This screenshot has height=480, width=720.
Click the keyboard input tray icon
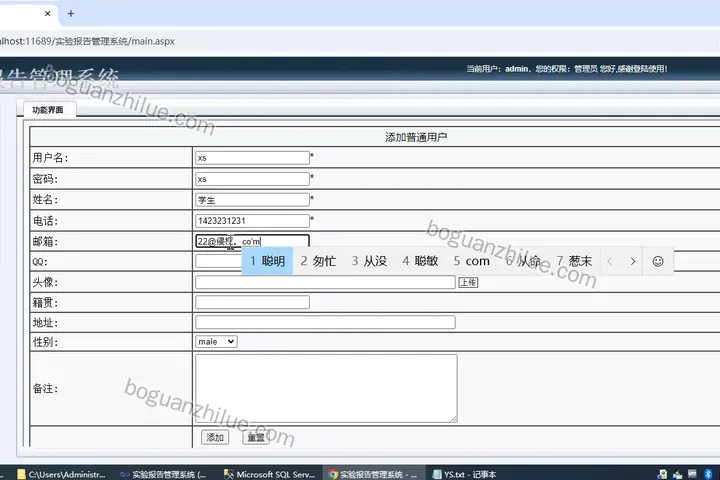tap(692, 474)
